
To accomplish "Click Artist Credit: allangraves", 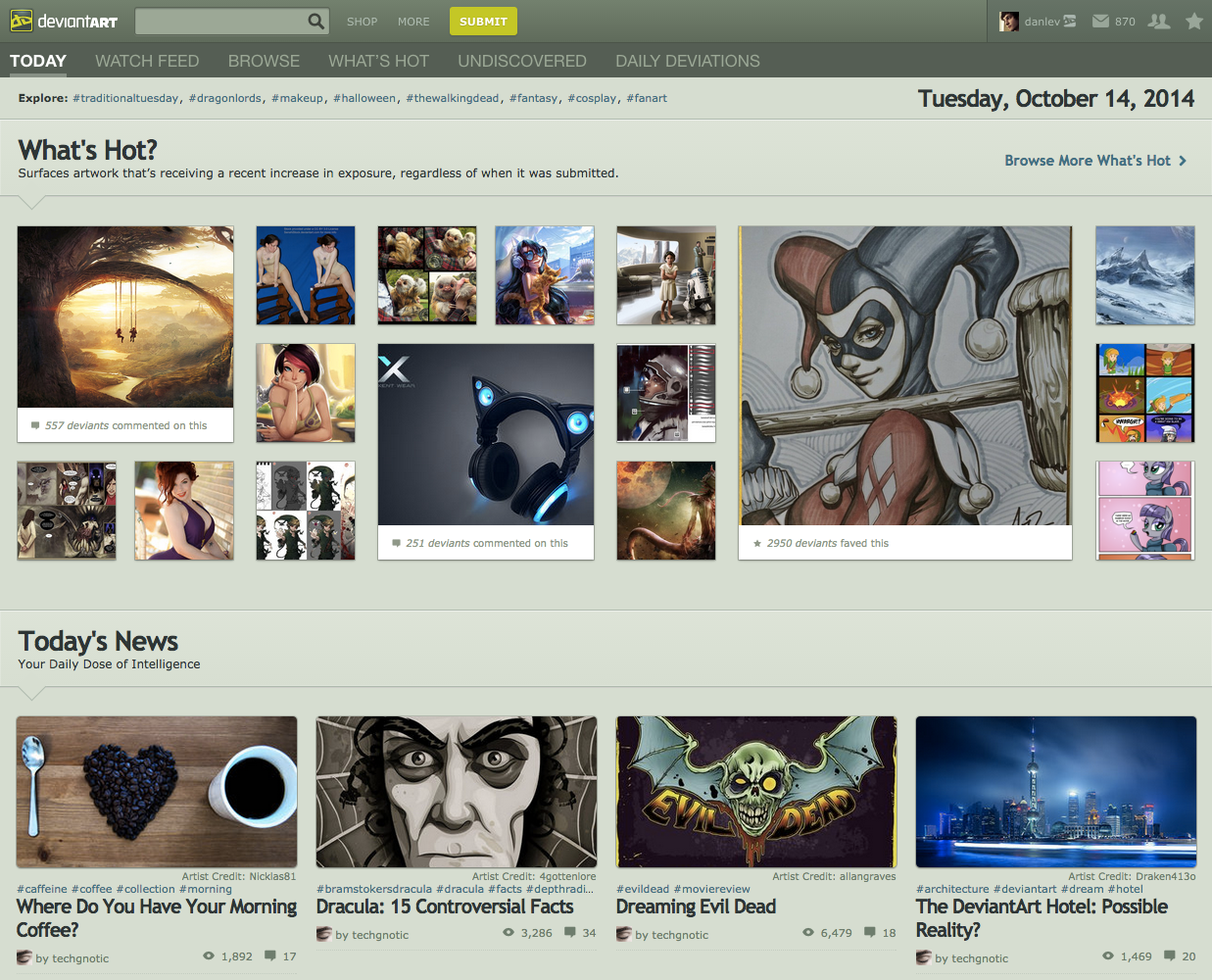I will (834, 876).
